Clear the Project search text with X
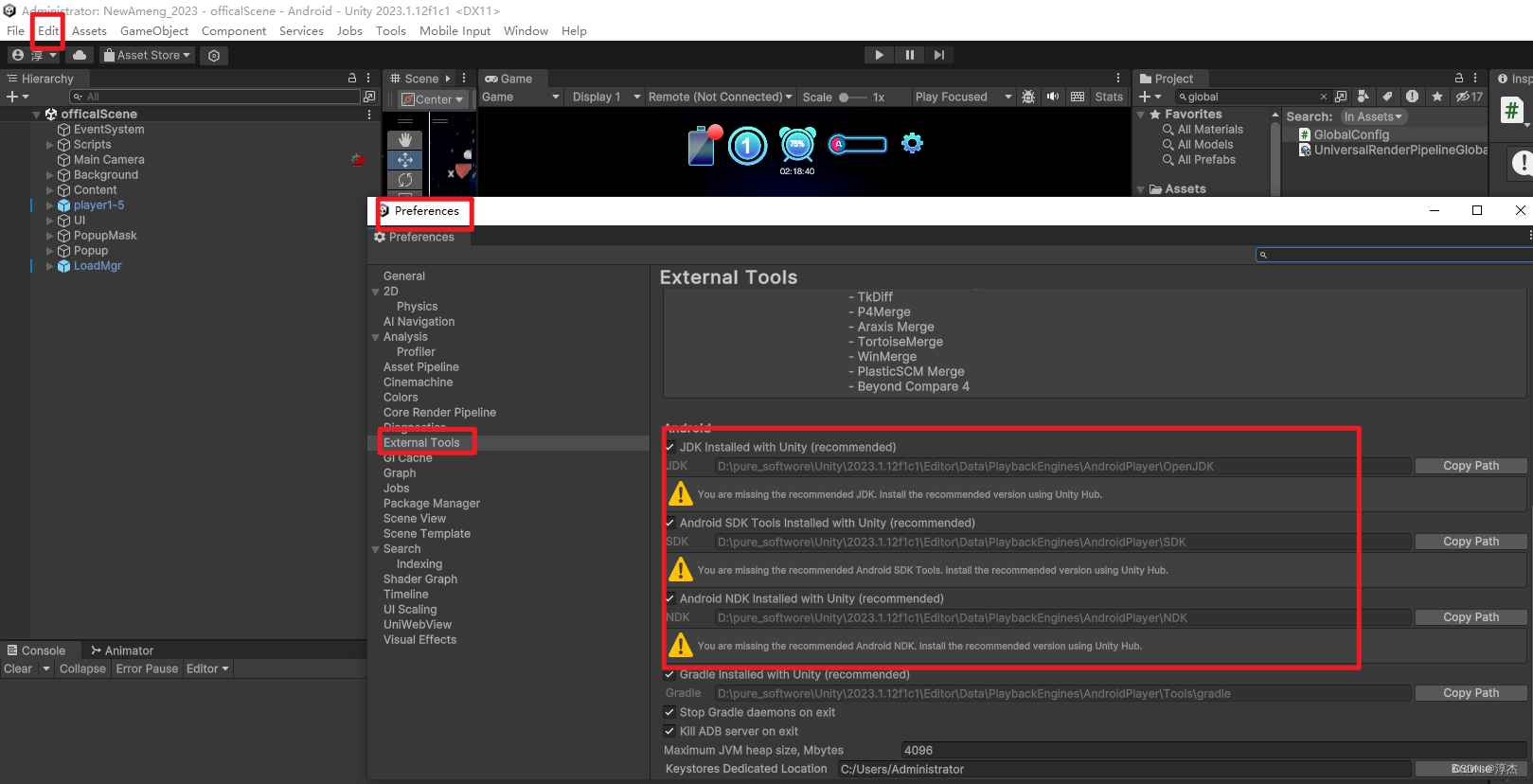Screen dimensions: 1533x784 tap(1324, 97)
